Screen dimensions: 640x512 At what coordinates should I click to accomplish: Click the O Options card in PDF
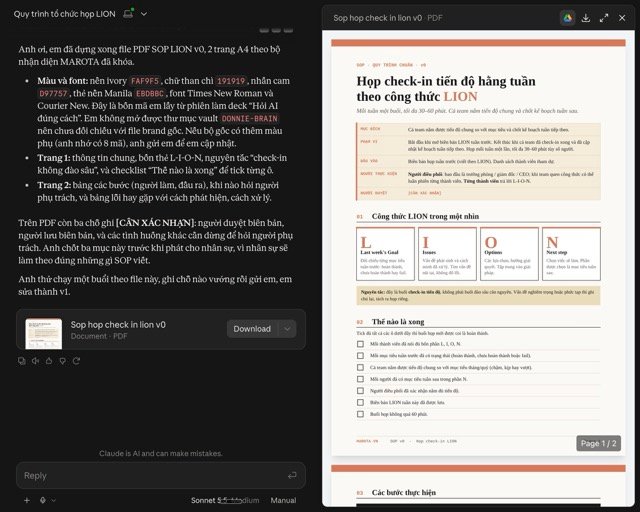(509, 254)
